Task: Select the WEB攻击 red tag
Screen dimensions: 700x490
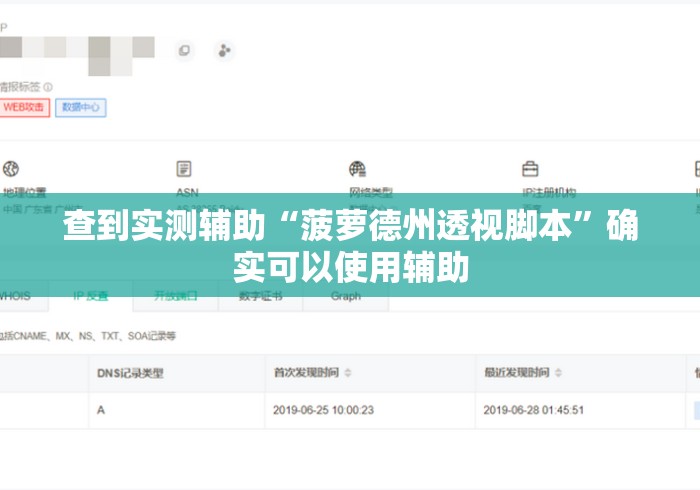Action: [25, 107]
